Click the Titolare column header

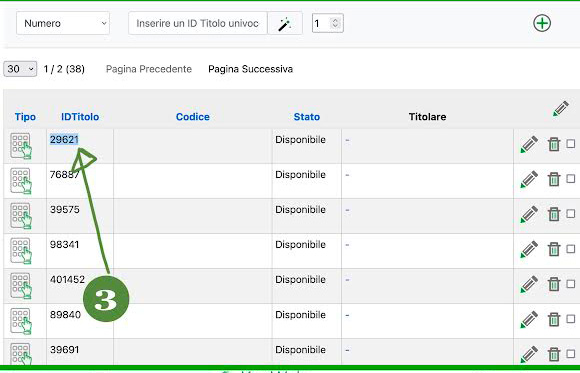[427, 117]
